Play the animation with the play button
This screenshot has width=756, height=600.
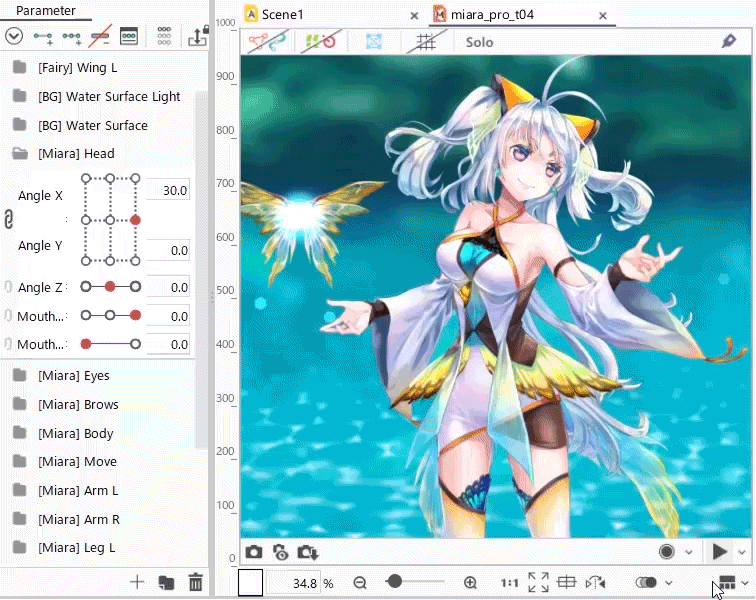point(720,552)
